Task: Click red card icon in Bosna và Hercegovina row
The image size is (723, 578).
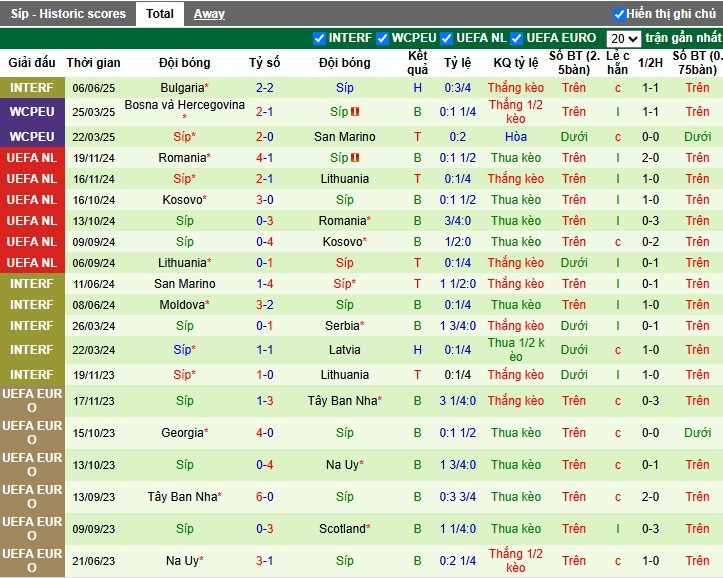Action: [355, 112]
